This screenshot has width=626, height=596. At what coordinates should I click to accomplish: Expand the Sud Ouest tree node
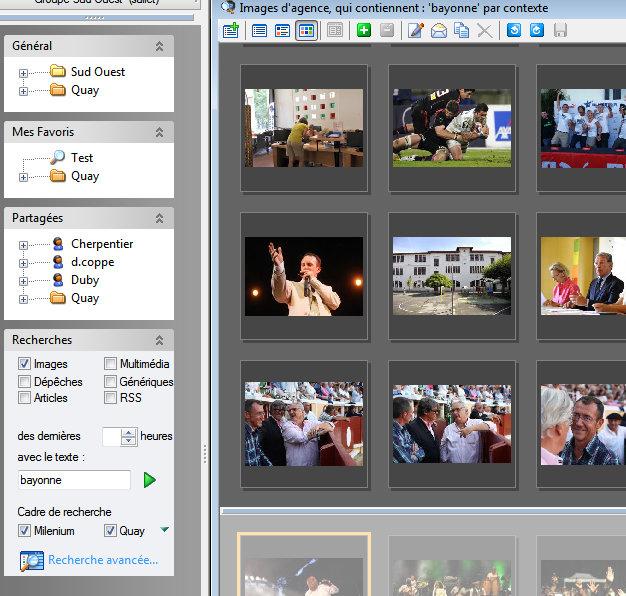pos(23,73)
